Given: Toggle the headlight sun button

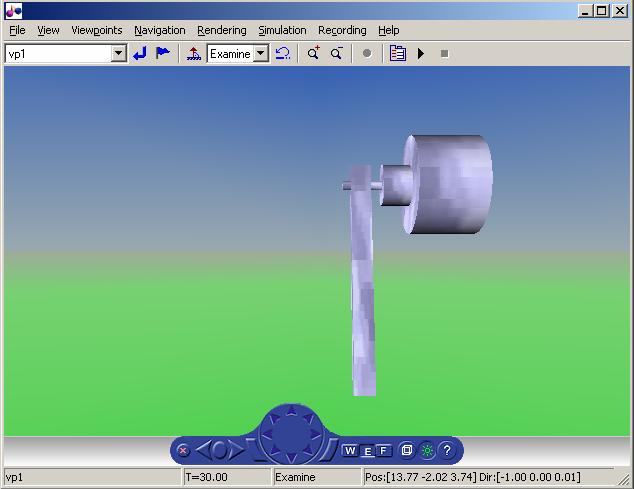Looking at the screenshot, I should click(427, 450).
